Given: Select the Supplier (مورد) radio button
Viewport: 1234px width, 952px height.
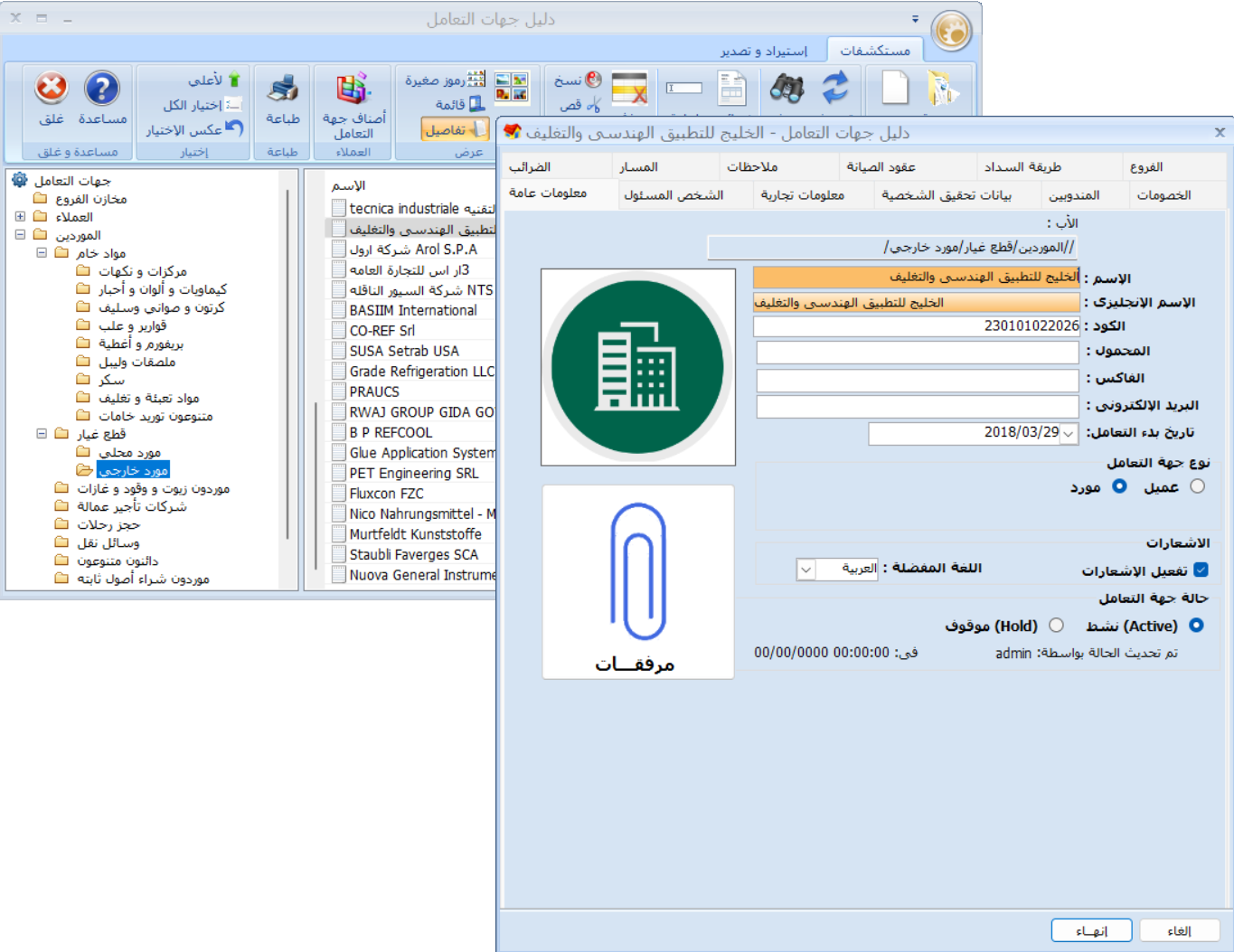Looking at the screenshot, I should pos(1119,486).
